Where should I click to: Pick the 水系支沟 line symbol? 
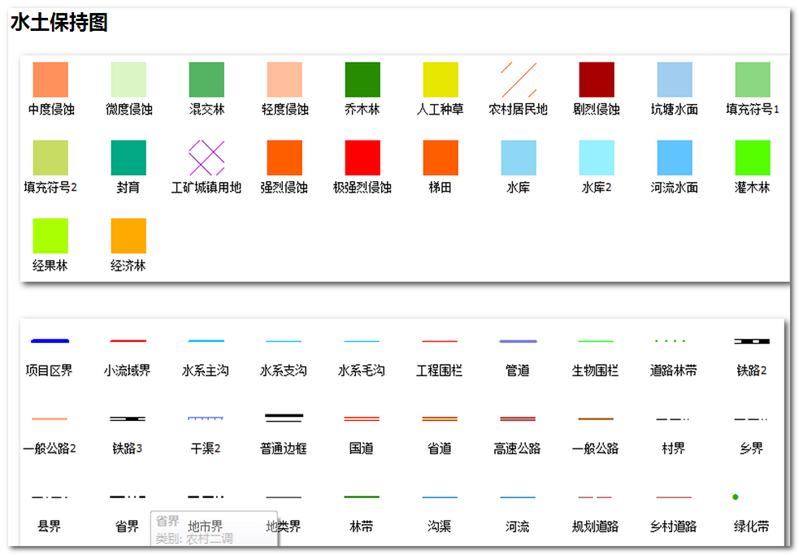point(284,341)
